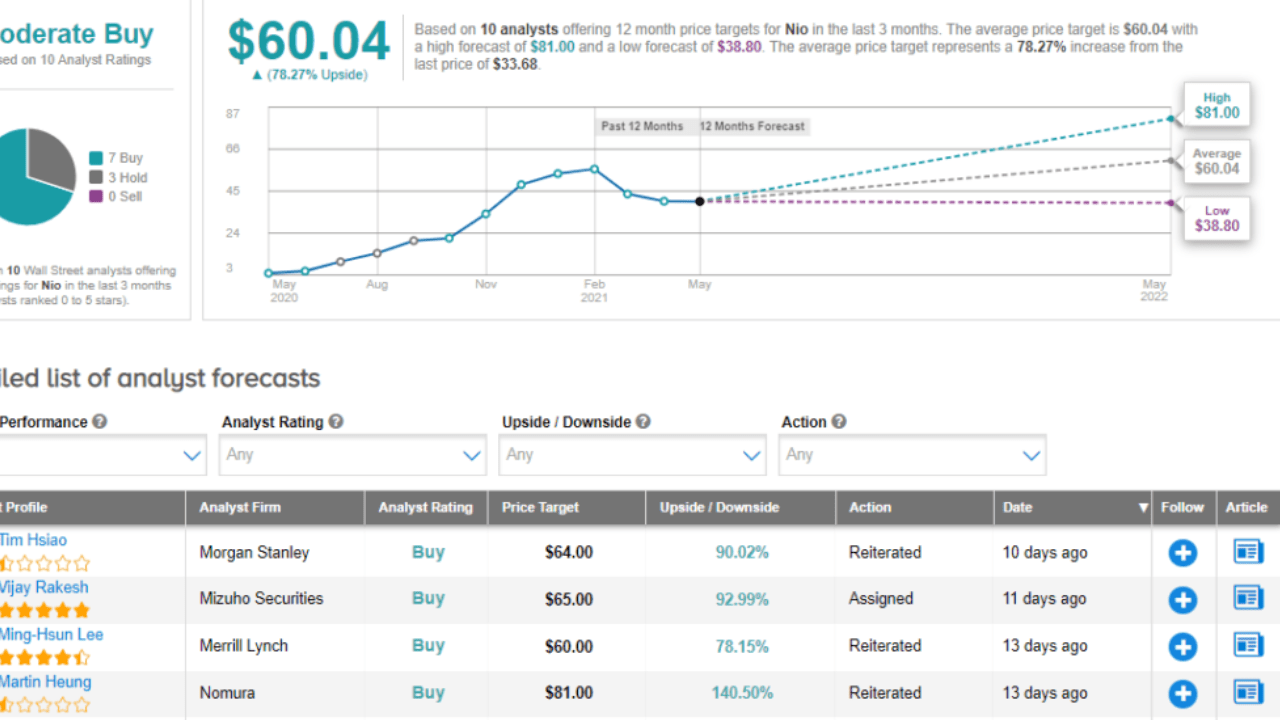This screenshot has height=720, width=1280.
Task: Click the analyst ratings pie chart
Action: point(30,176)
